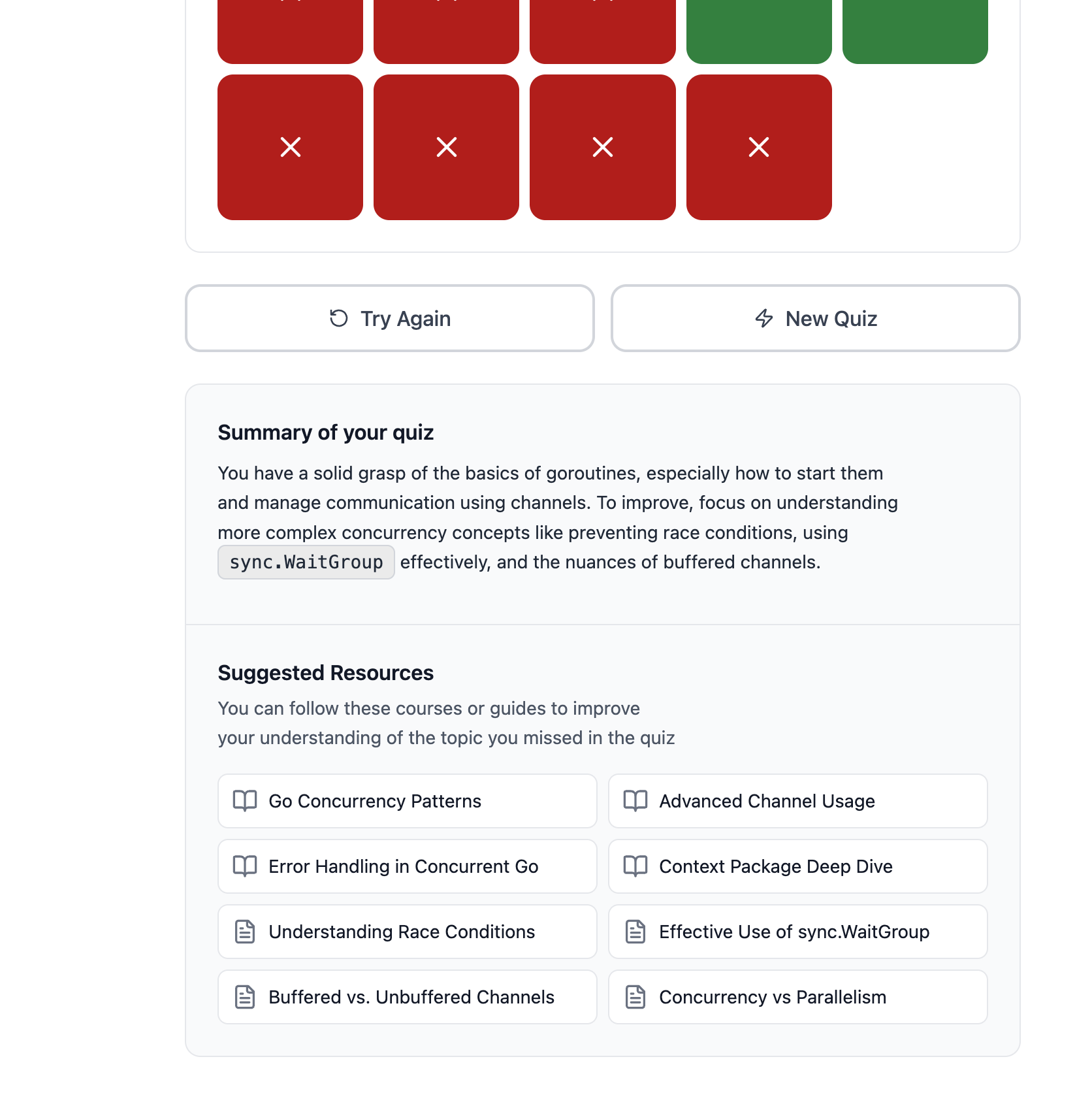The width and height of the screenshot is (1092, 1108).
Task: Click the document icon beside Buffered vs. Unbuffered Channels
Action: tap(245, 997)
